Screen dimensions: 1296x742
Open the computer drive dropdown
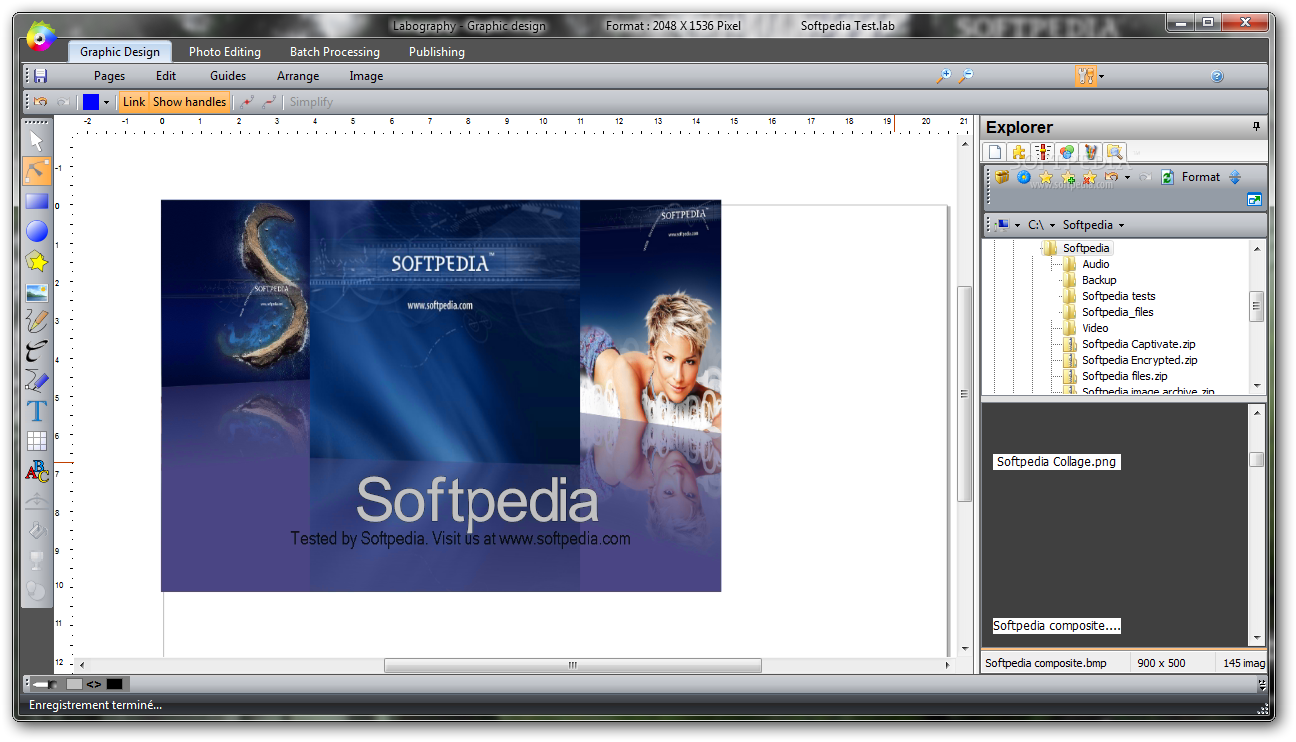point(1017,225)
